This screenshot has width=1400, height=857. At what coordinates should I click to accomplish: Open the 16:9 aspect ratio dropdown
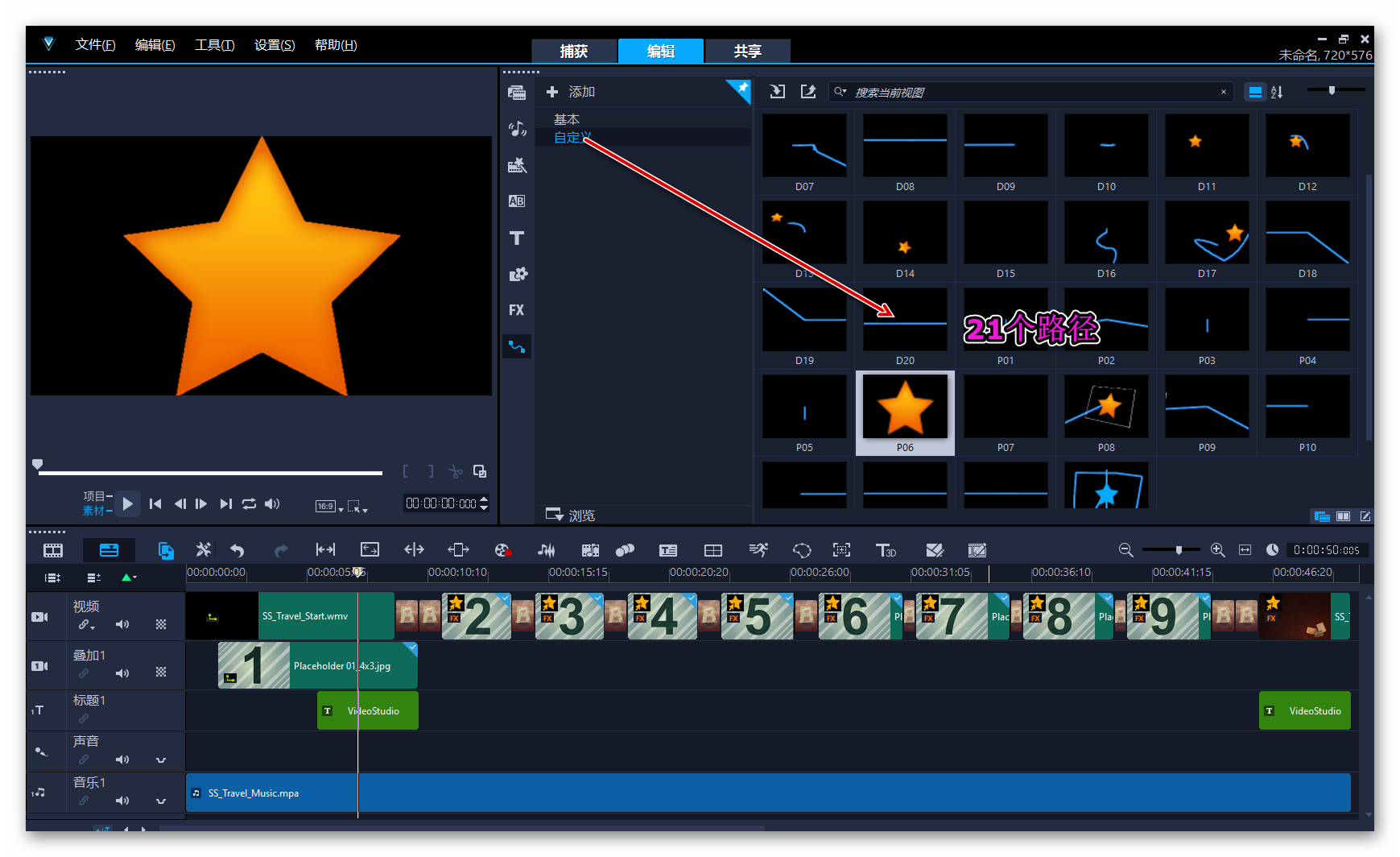[x=329, y=507]
